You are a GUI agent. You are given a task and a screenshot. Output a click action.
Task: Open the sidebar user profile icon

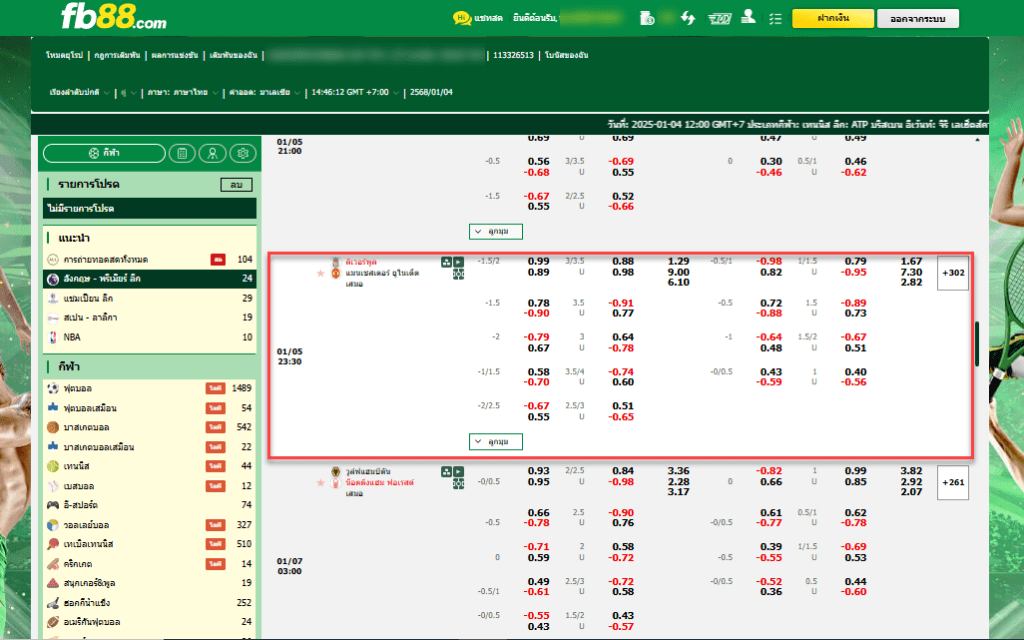[x=212, y=153]
